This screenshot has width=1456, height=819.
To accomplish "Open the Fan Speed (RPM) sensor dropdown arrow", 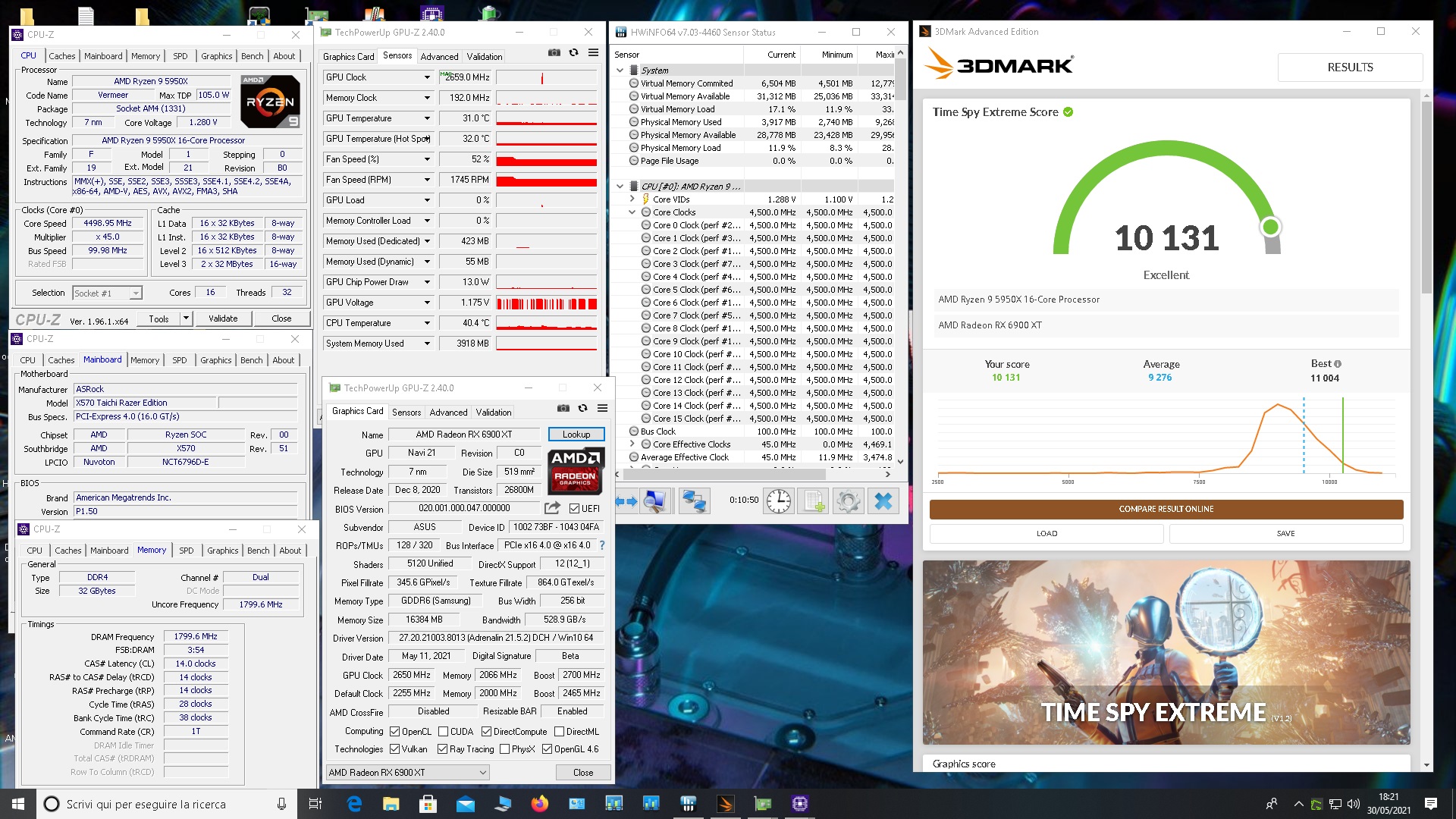I will tap(427, 180).
